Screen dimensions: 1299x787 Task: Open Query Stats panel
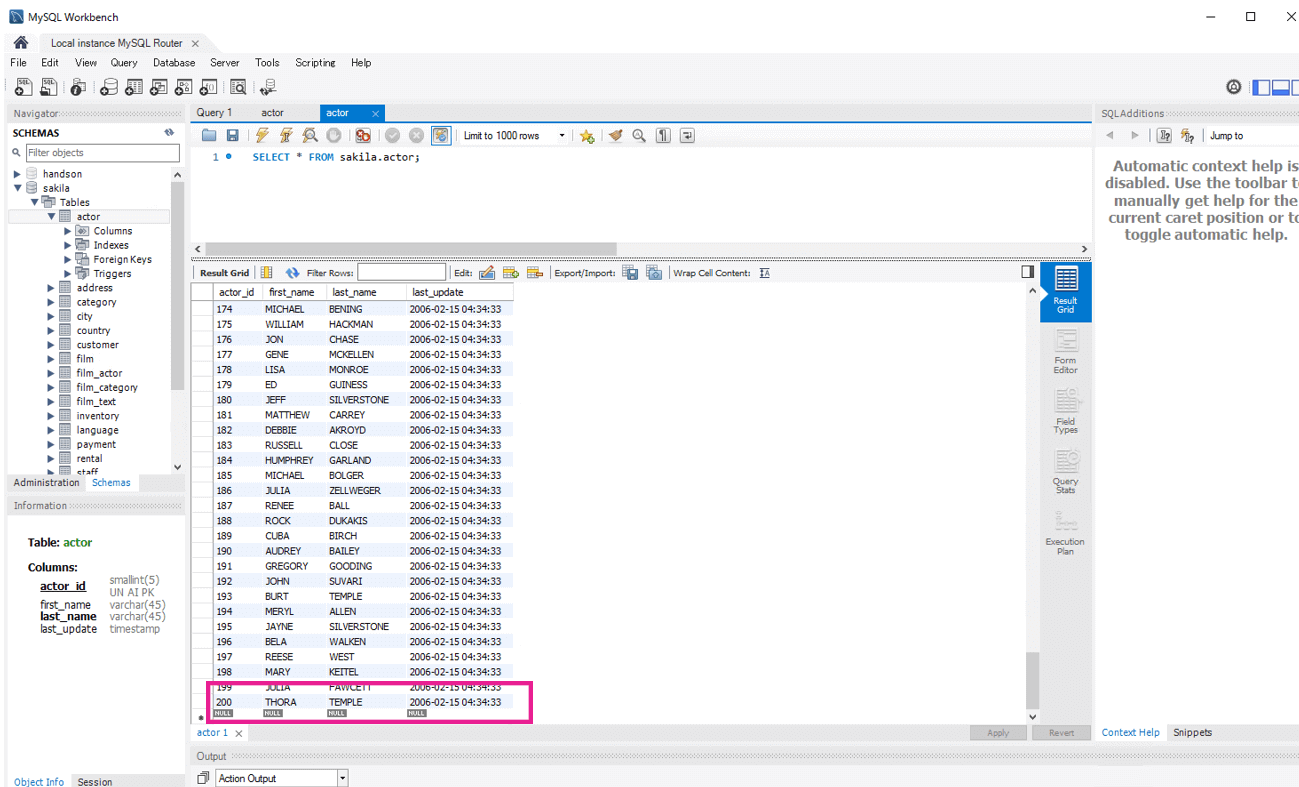tap(1066, 471)
